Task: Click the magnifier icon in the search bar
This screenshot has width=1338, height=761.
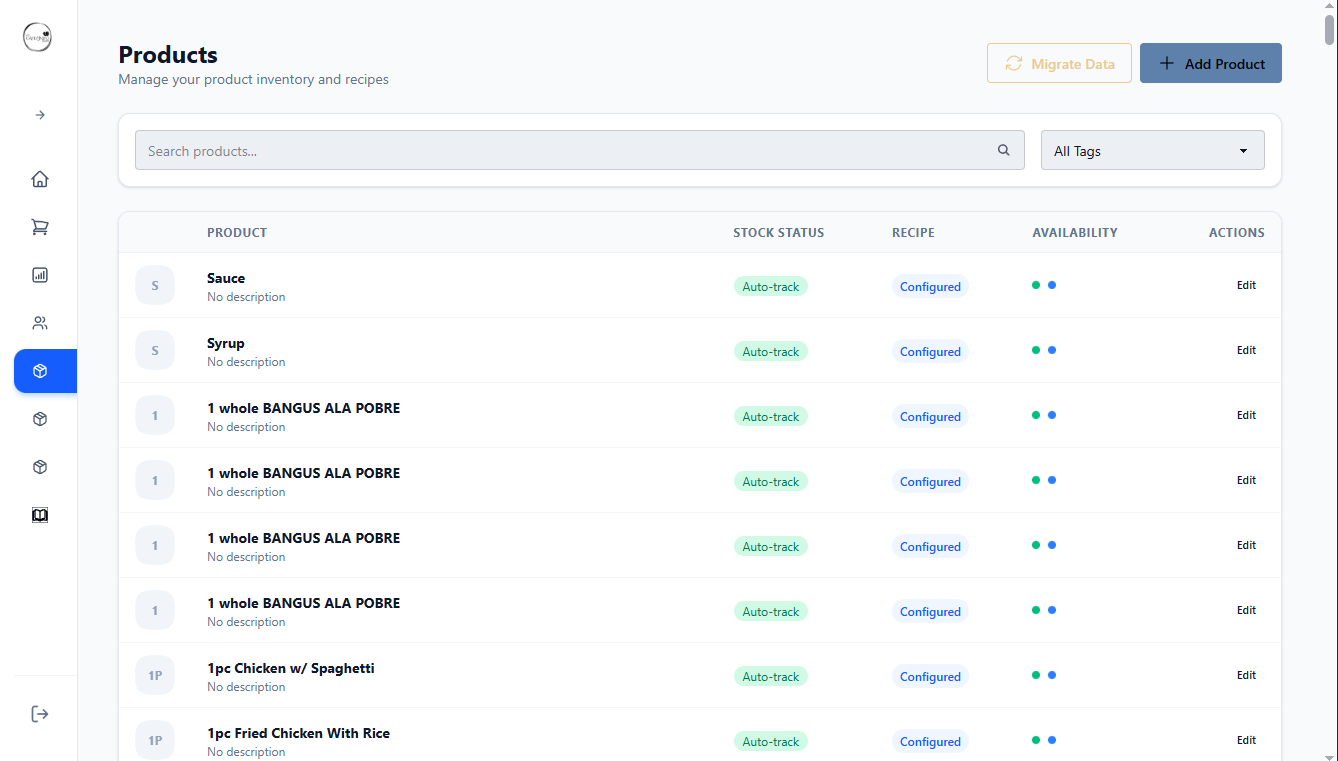Action: click(1004, 150)
